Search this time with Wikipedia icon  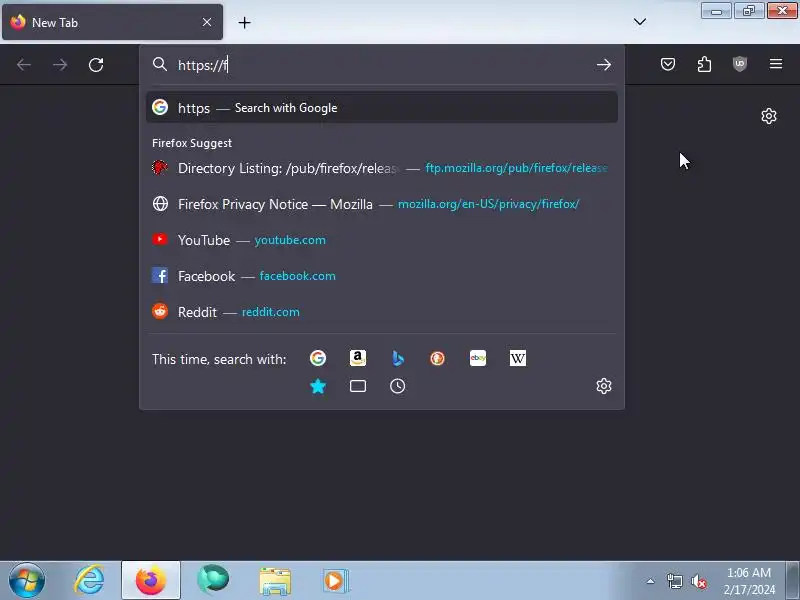517,358
